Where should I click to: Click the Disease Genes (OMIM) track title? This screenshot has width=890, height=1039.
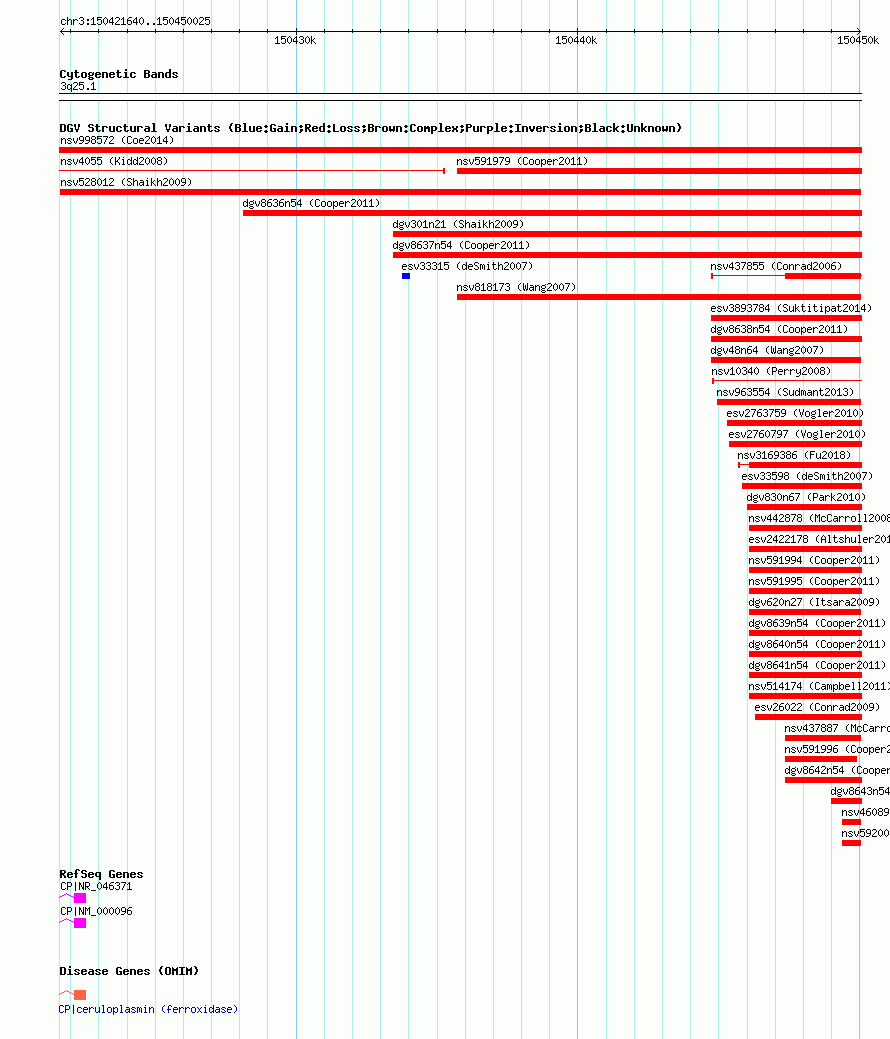coord(129,971)
